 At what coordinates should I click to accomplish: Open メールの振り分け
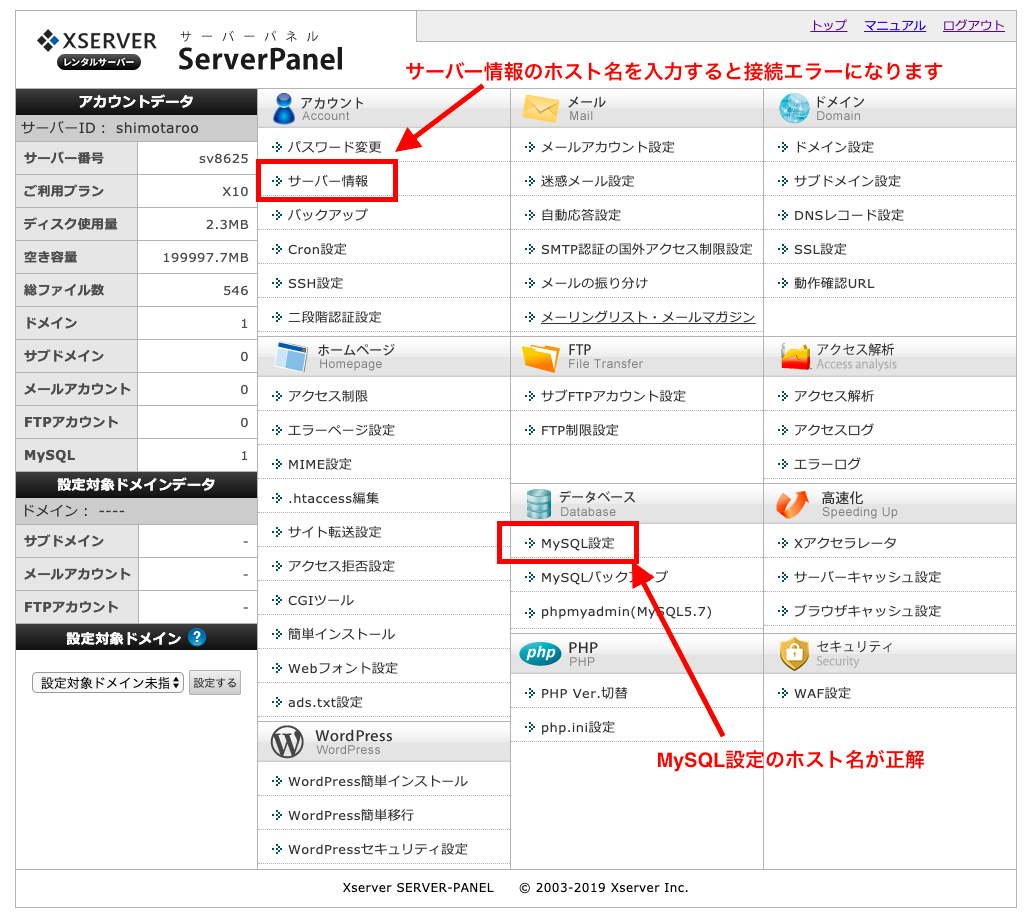pyautogui.click(x=594, y=283)
